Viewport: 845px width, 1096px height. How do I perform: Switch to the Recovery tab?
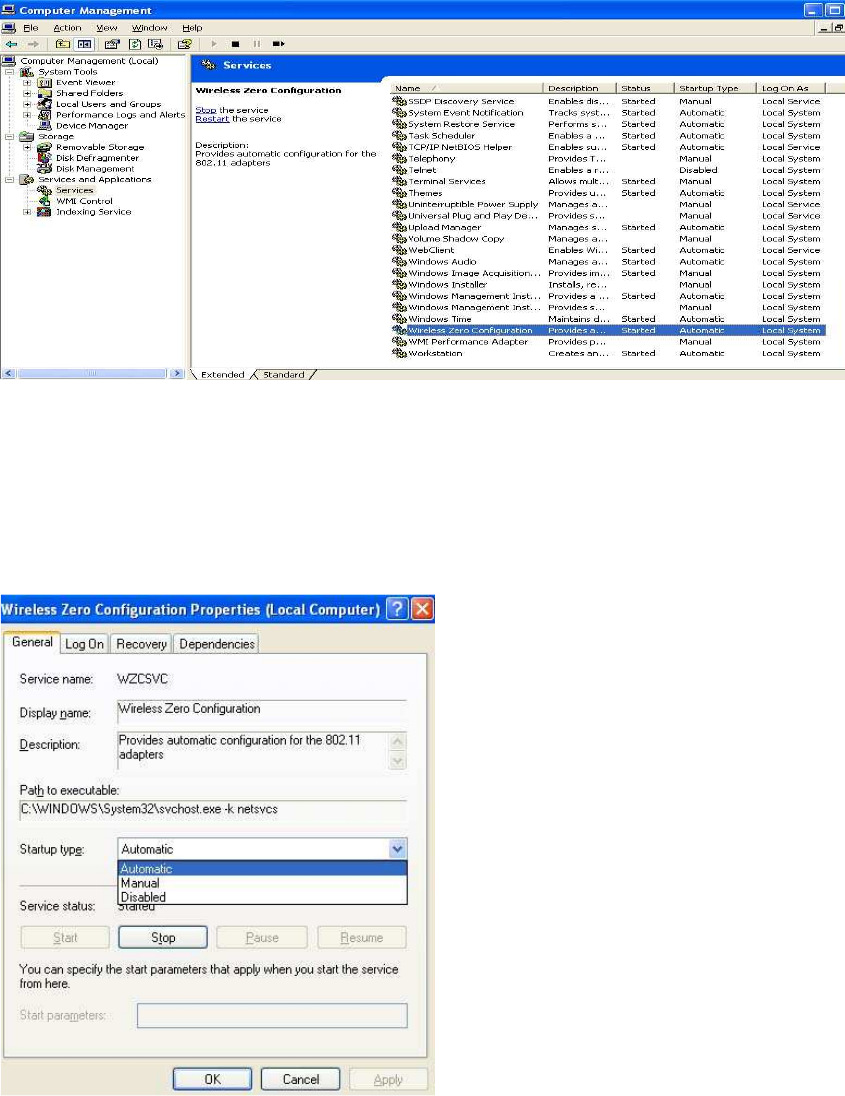[141, 644]
